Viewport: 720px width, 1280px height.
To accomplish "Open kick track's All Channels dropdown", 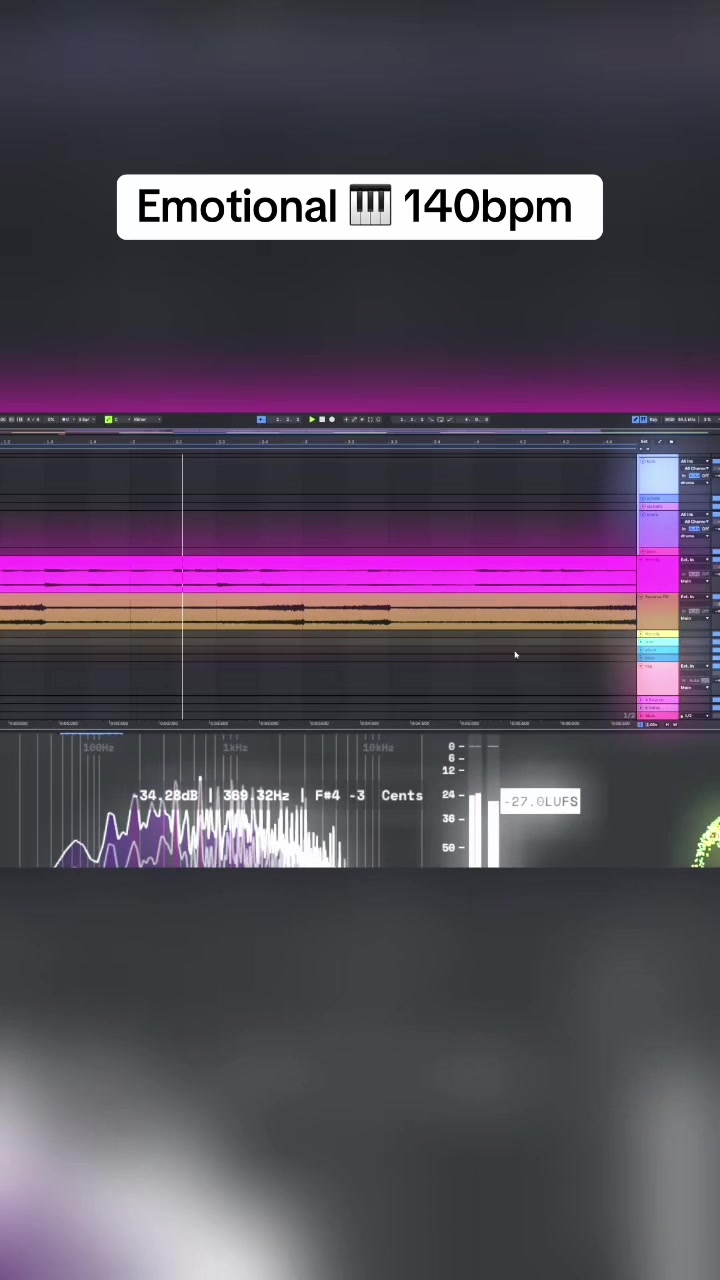I will (696, 468).
